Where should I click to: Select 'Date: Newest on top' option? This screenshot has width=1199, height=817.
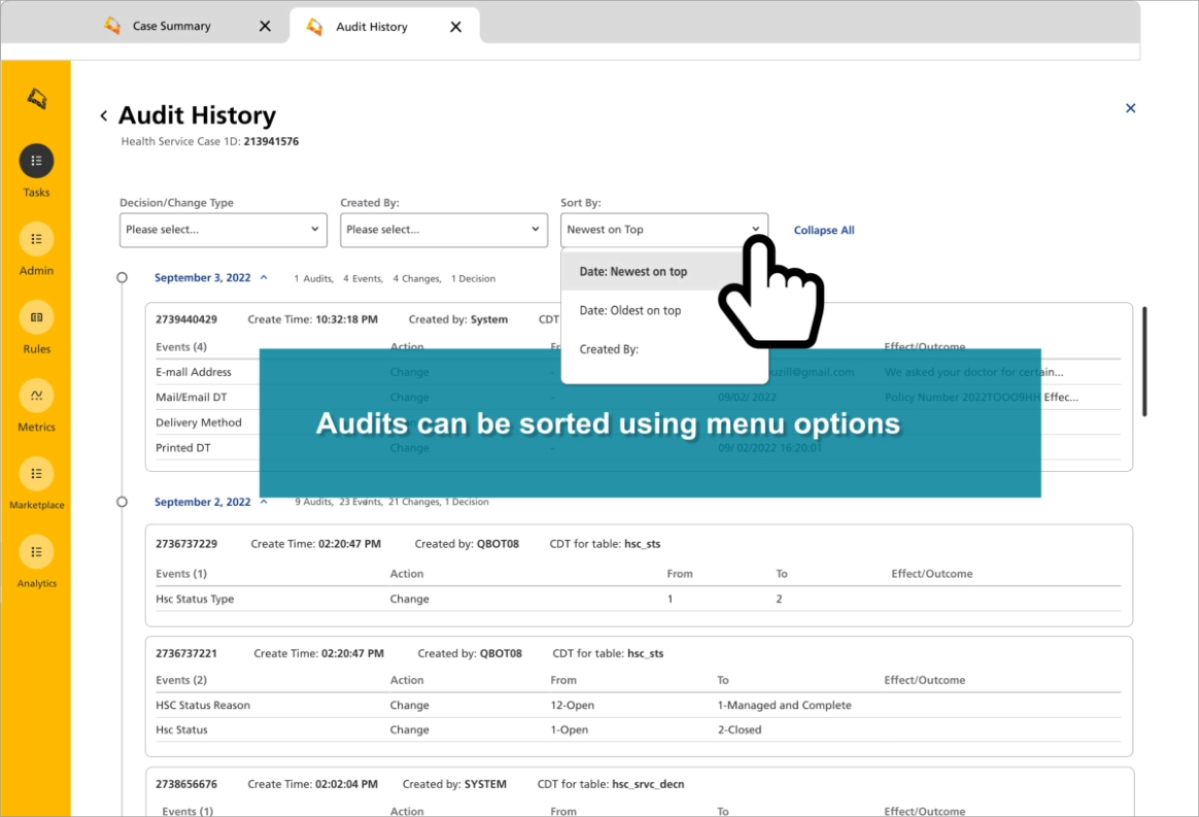tap(633, 272)
